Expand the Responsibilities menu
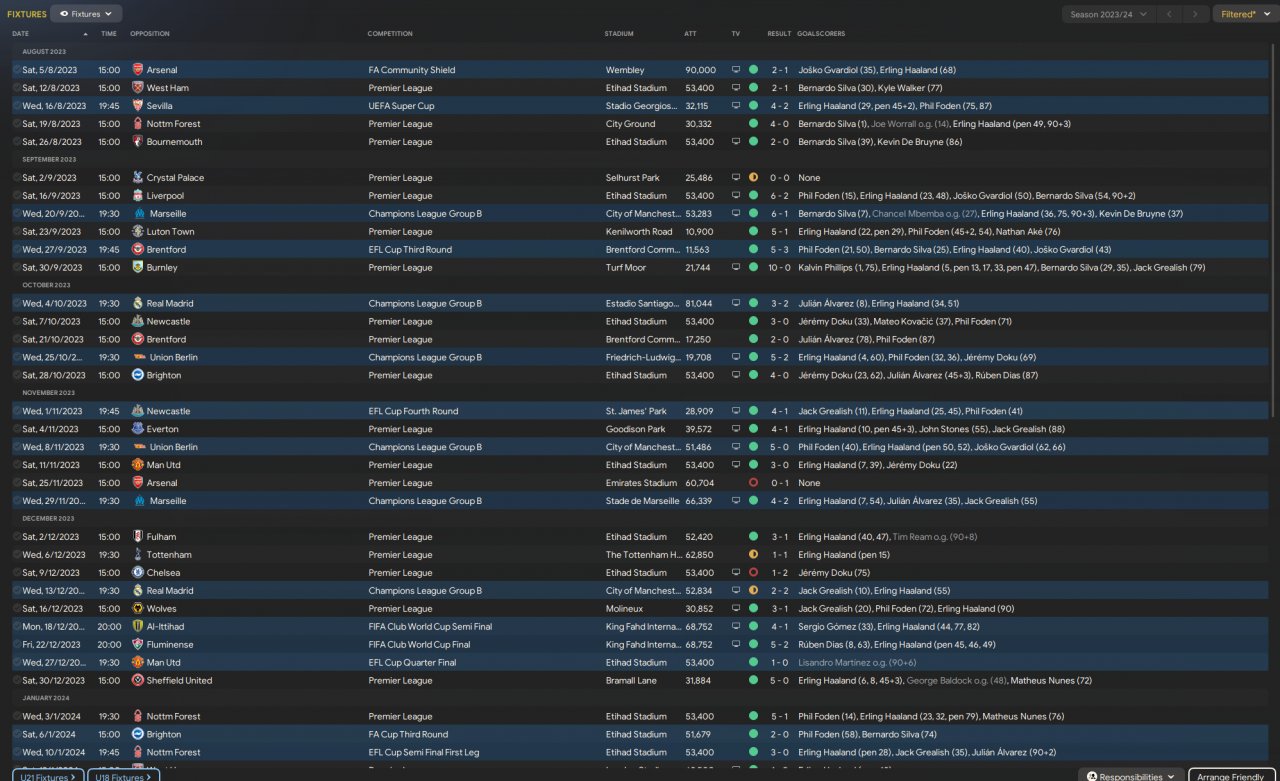This screenshot has height=781, width=1280. (1130, 776)
